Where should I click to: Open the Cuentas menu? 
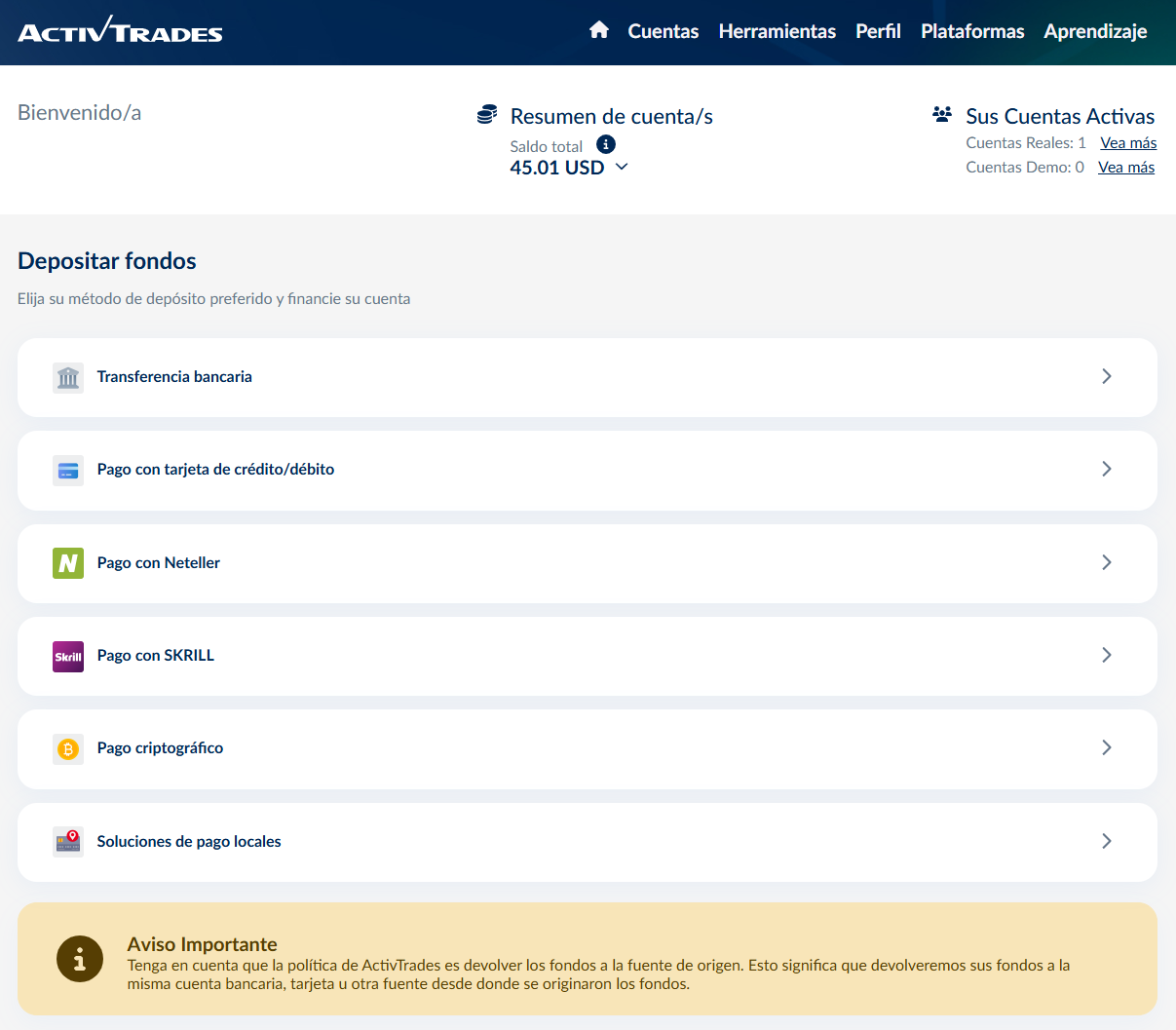pos(663,31)
